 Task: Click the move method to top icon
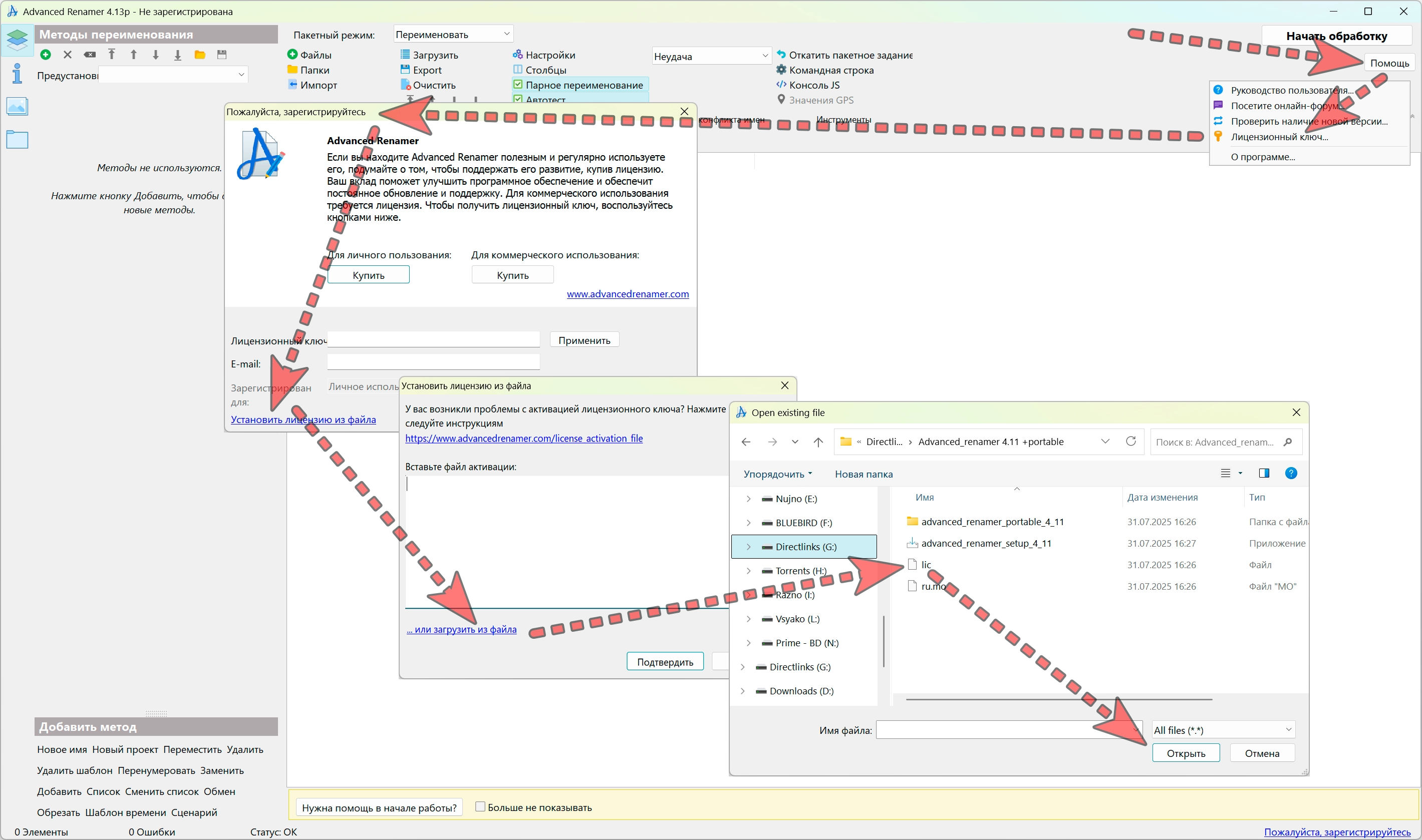pos(112,55)
